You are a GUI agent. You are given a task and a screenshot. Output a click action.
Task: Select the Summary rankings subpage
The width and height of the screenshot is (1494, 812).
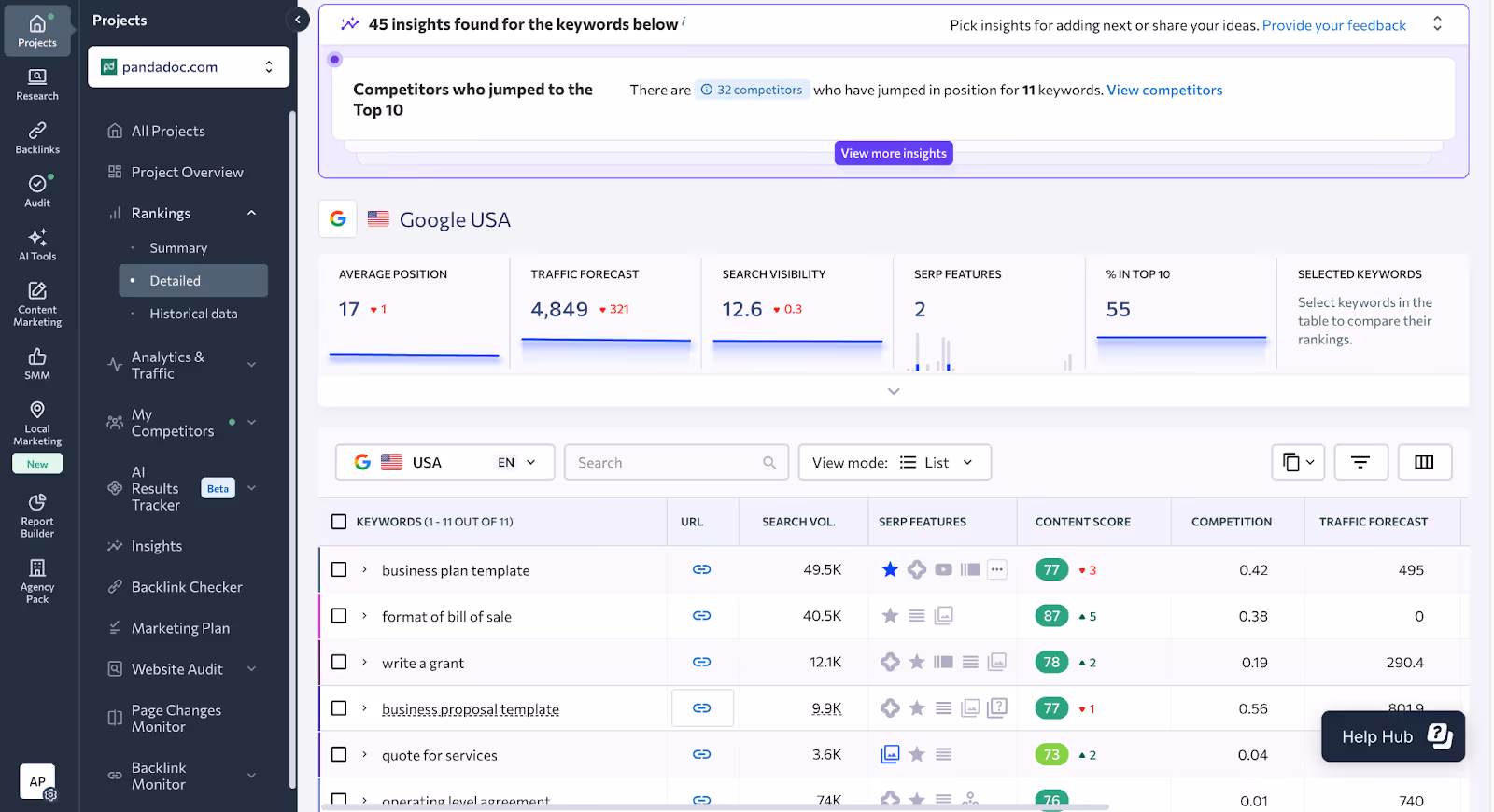point(178,248)
